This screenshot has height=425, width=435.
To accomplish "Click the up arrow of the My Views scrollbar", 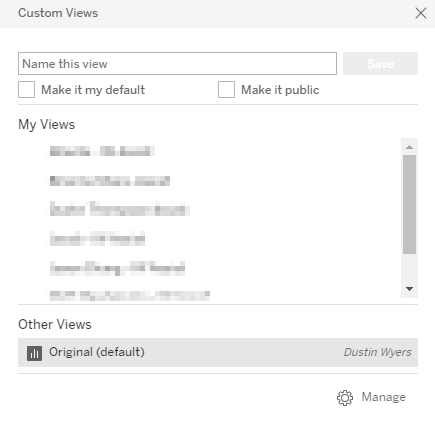I will click(409, 147).
